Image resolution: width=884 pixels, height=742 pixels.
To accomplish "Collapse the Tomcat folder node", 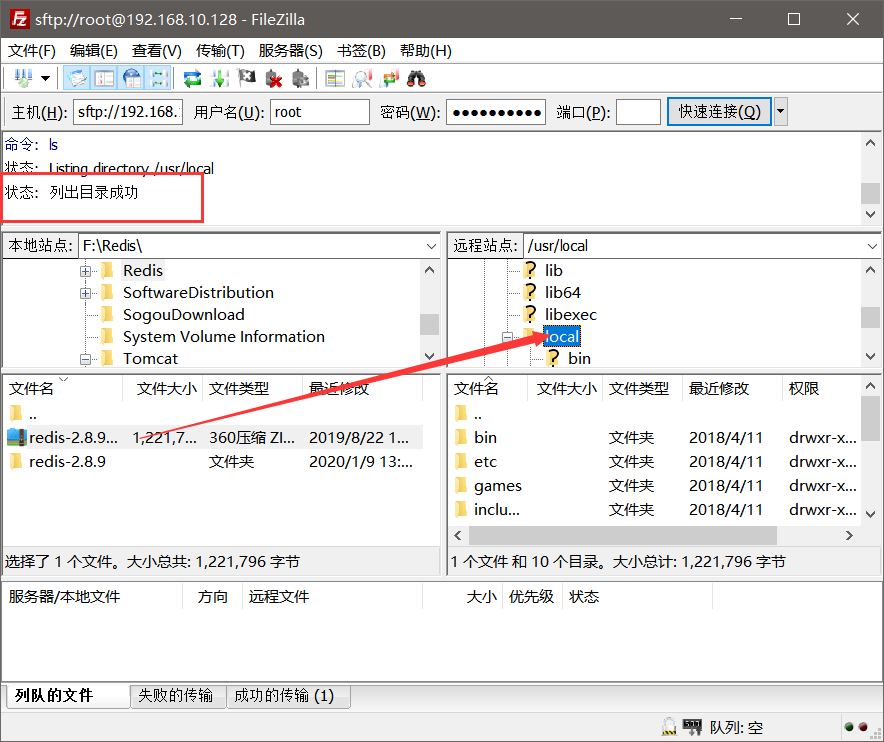I will click(x=85, y=359).
